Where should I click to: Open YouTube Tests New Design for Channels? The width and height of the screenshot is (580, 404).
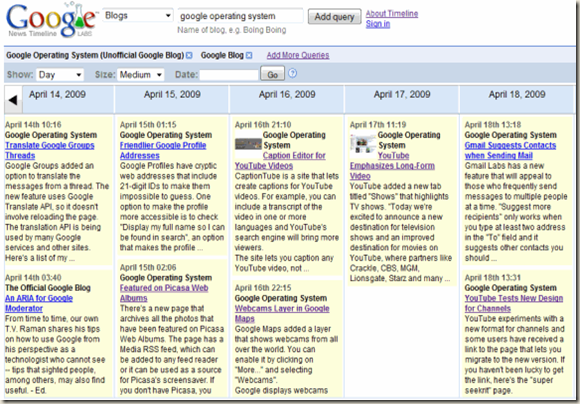[x=514, y=303]
